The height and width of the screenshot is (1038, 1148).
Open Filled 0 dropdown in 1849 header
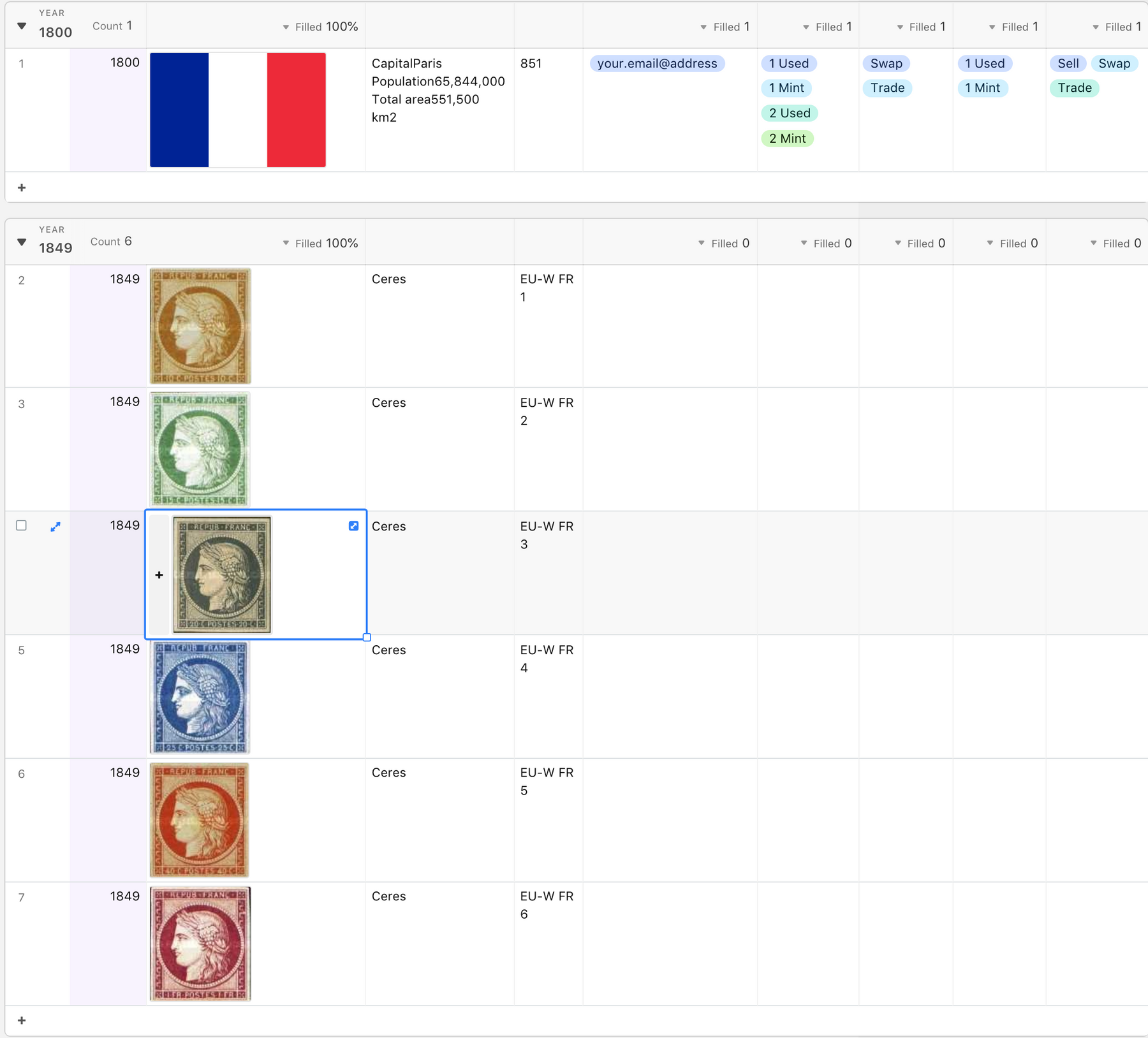click(724, 244)
